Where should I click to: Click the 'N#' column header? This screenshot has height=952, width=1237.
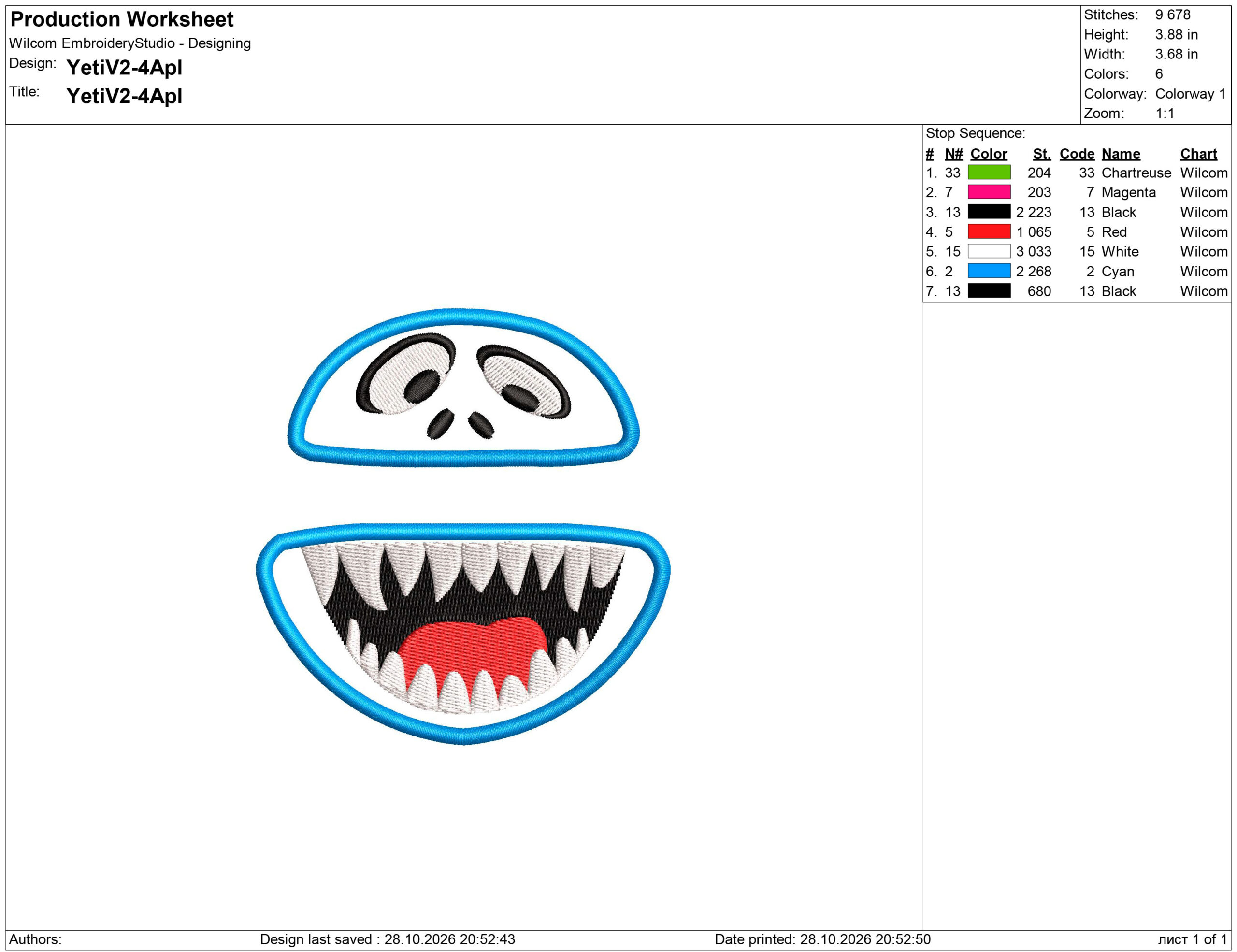(x=954, y=154)
